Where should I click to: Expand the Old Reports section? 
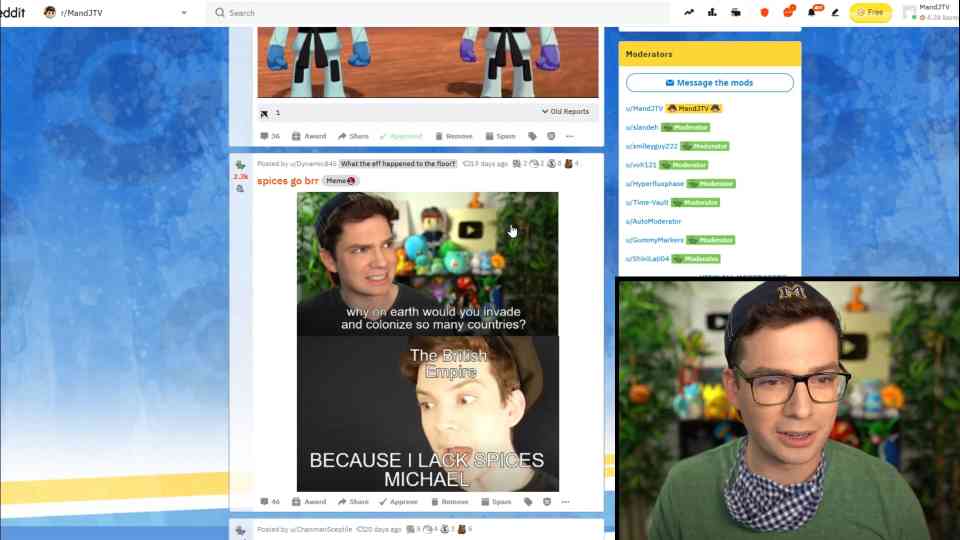coord(565,112)
